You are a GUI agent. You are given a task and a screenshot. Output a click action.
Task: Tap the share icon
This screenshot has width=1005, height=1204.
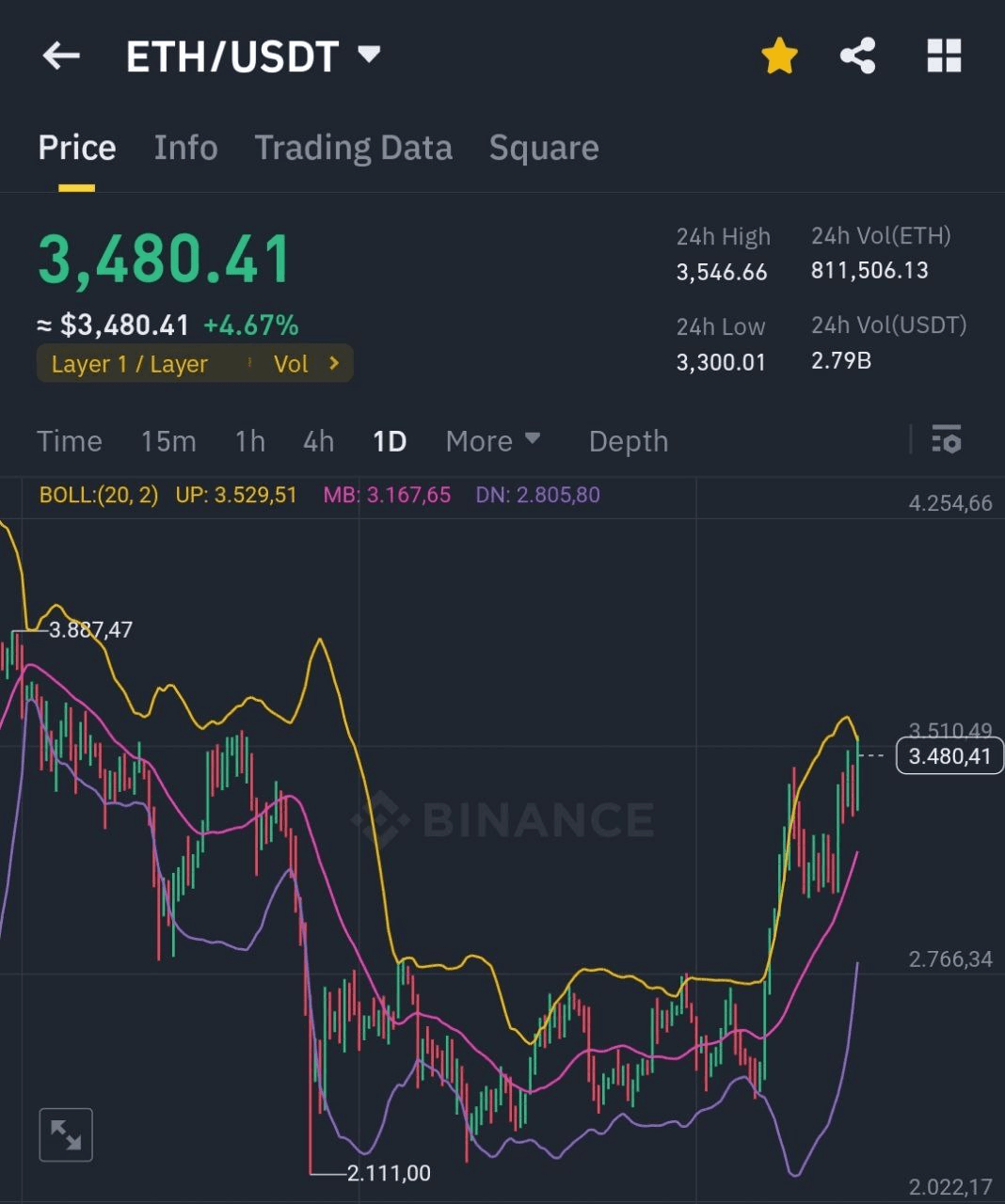(x=857, y=55)
